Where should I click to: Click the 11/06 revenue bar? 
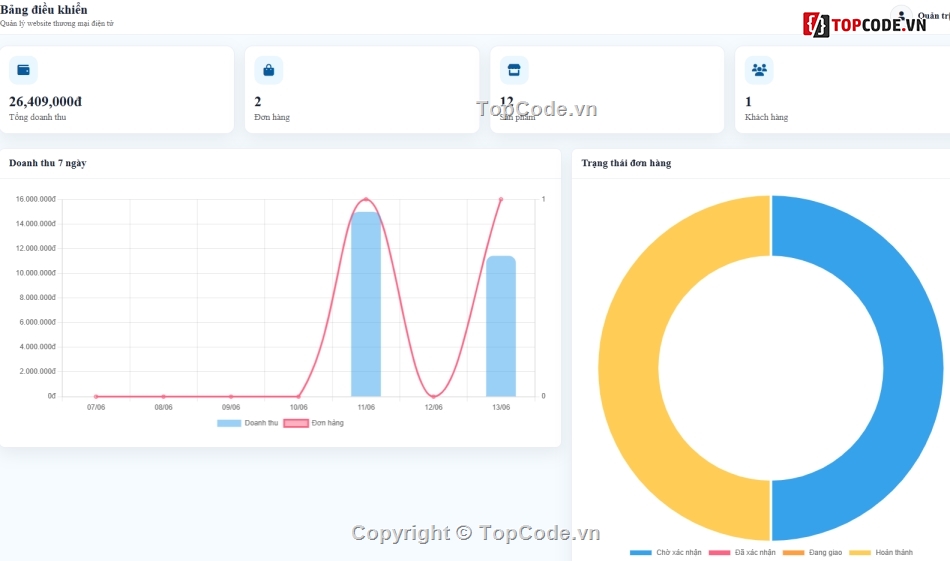(366, 304)
